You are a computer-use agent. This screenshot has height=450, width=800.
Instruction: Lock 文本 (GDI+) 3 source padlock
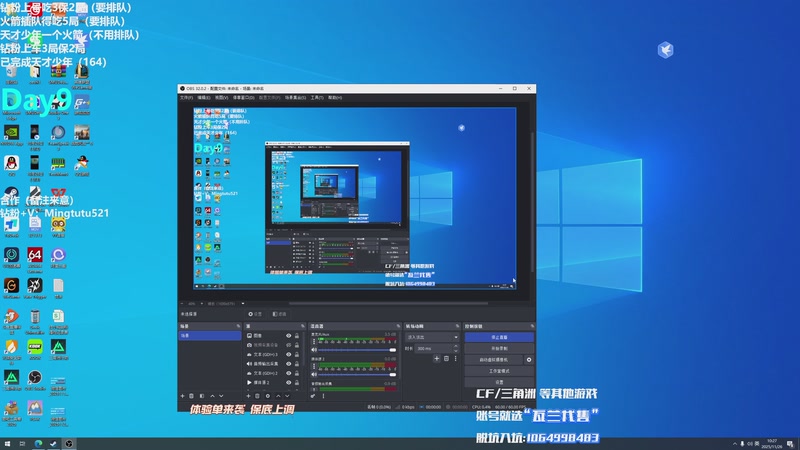tap(296, 355)
